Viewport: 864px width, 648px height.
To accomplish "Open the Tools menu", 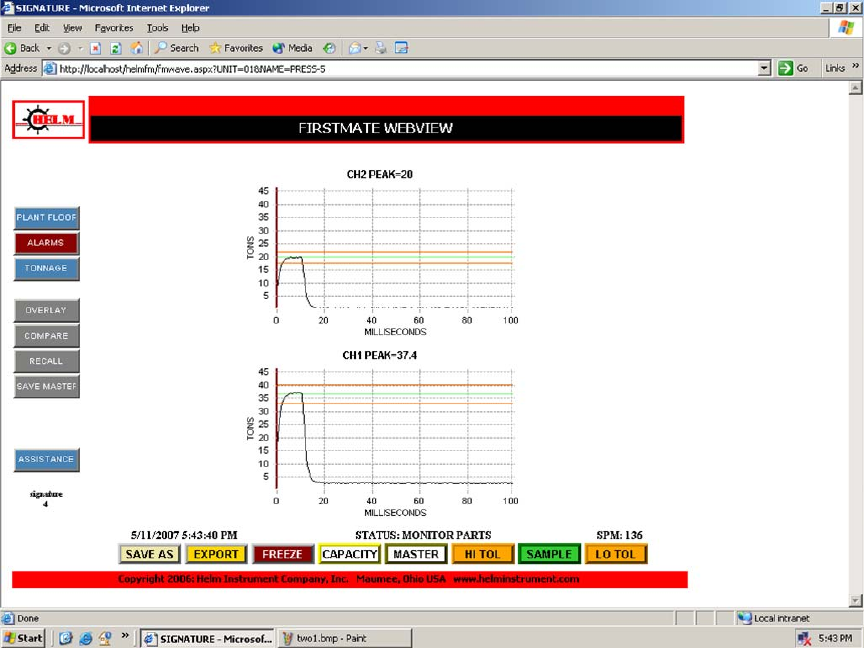I will (x=158, y=28).
